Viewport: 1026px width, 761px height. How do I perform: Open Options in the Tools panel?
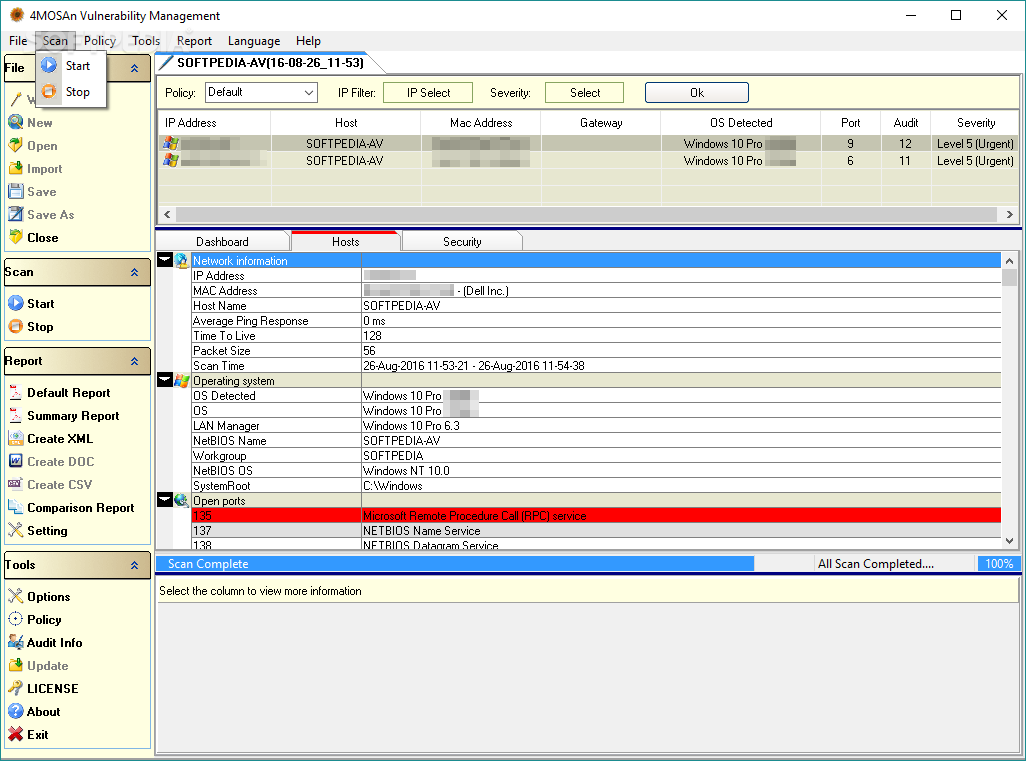pos(39,597)
